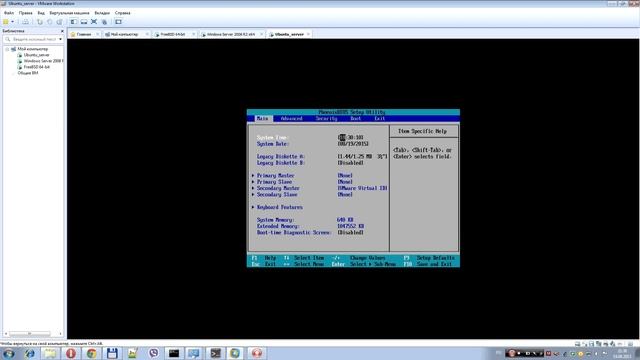Open the Вид menu
640x360 pixels.
(x=41, y=13)
